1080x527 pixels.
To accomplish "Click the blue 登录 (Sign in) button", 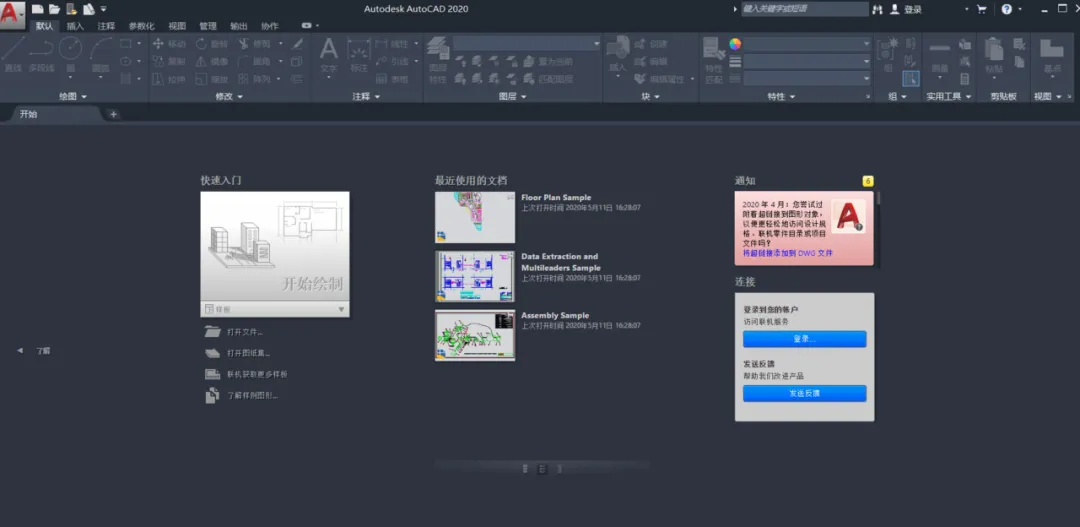I will click(804, 339).
